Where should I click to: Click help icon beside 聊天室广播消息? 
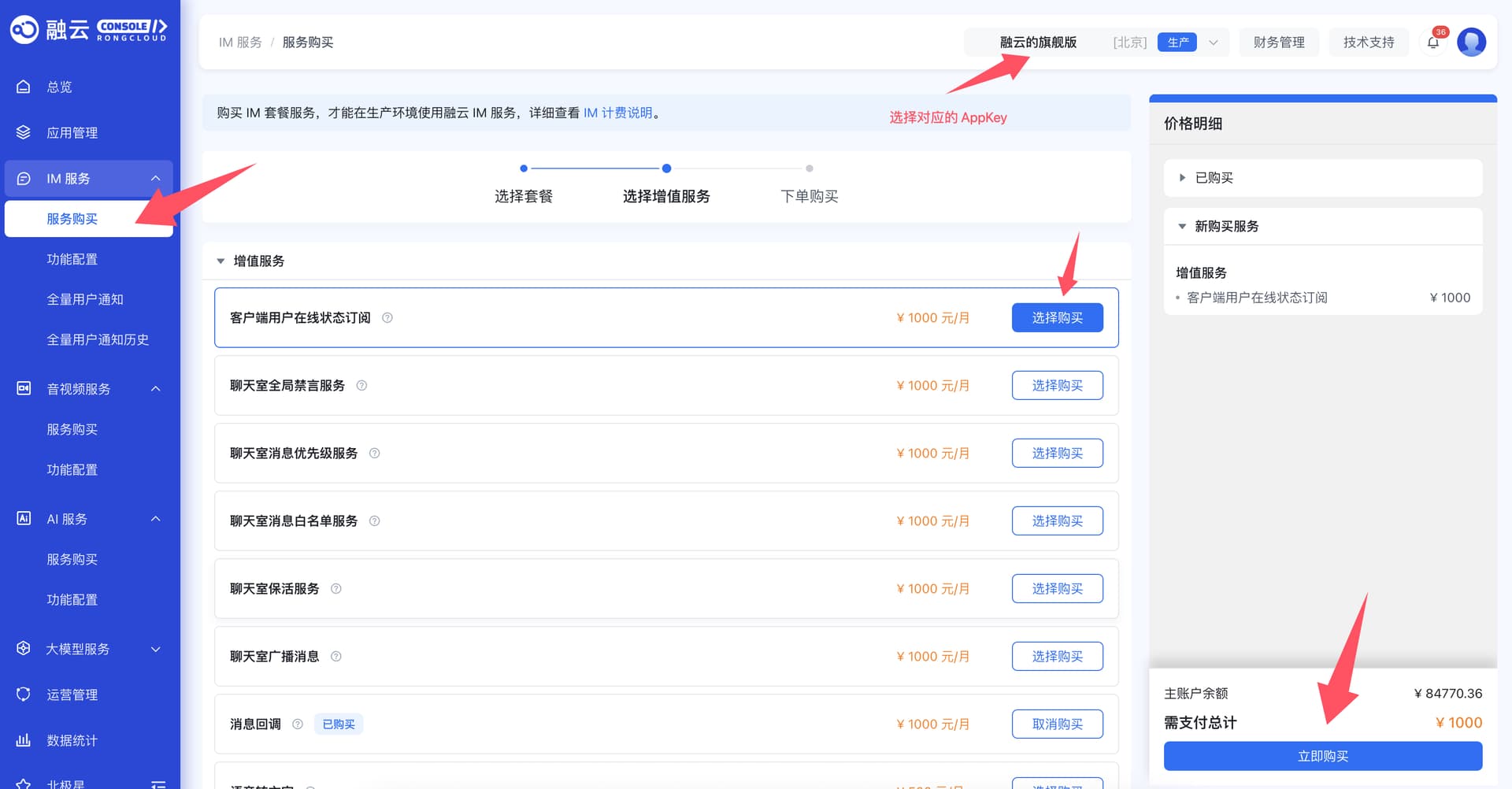coord(336,657)
